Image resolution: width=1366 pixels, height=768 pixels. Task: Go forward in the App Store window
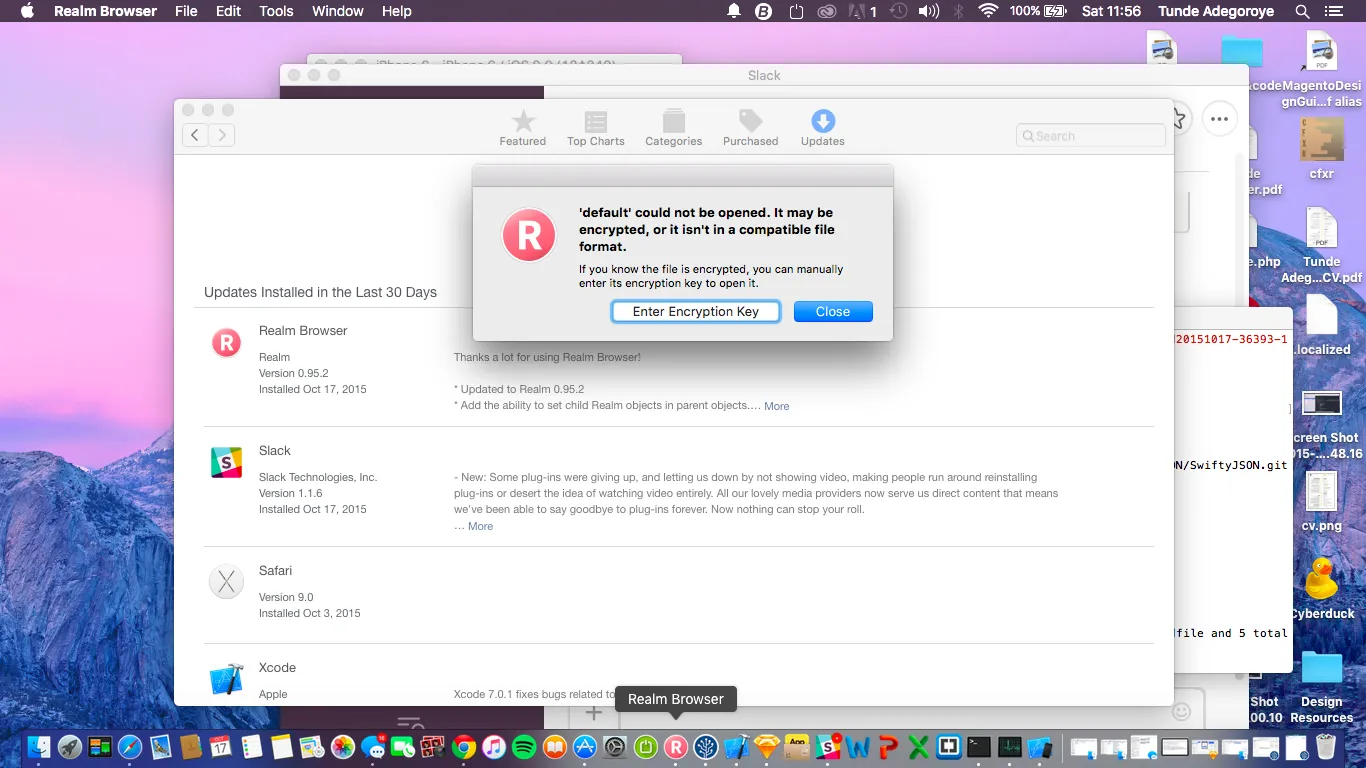click(222, 135)
